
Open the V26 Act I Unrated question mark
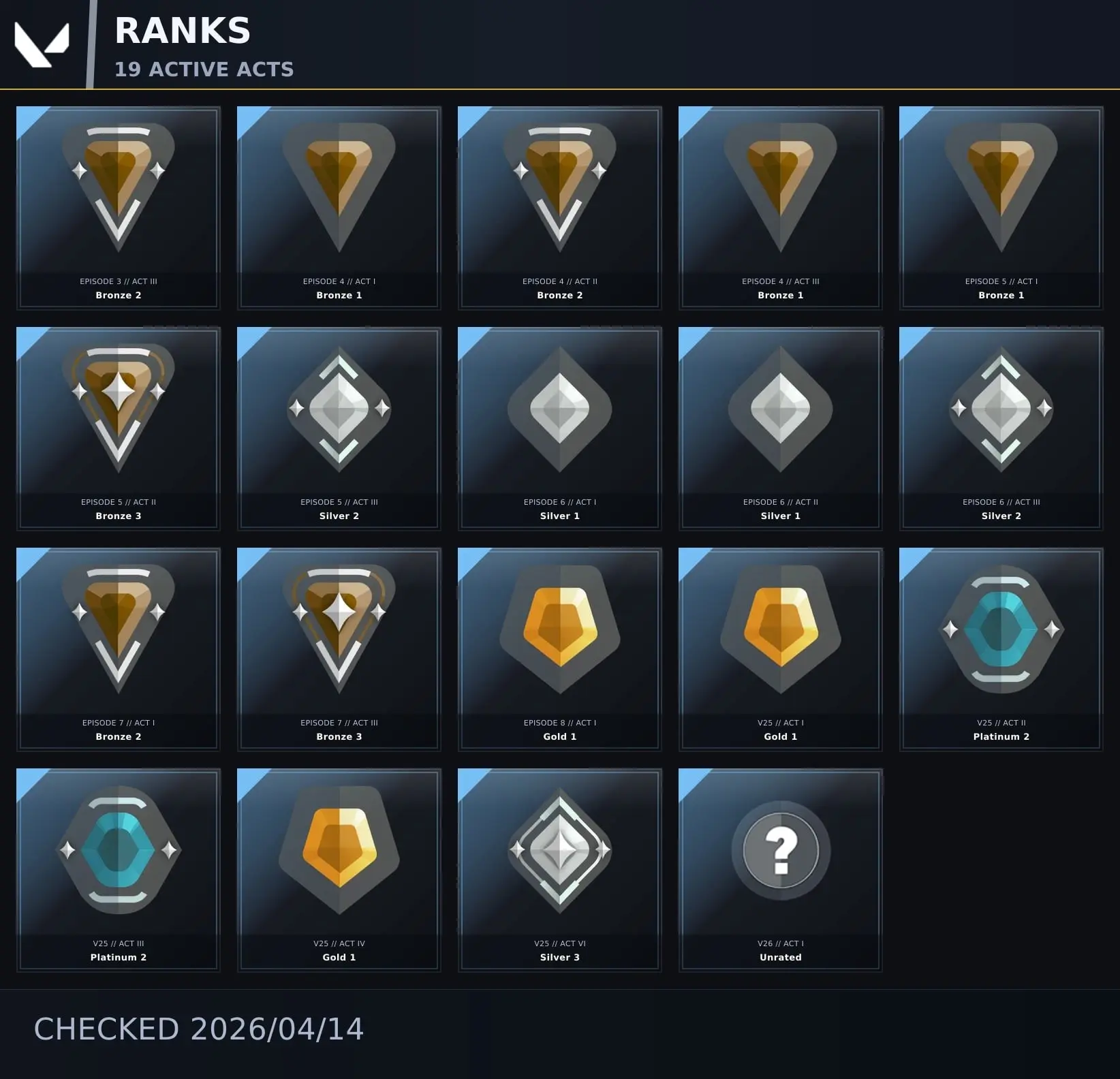click(781, 849)
